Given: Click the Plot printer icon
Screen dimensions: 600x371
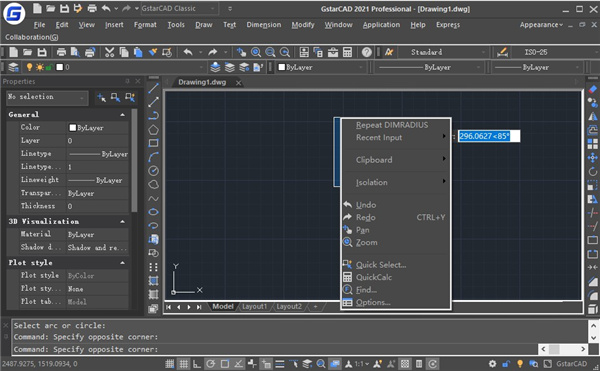Looking at the screenshot, I should (61, 52).
